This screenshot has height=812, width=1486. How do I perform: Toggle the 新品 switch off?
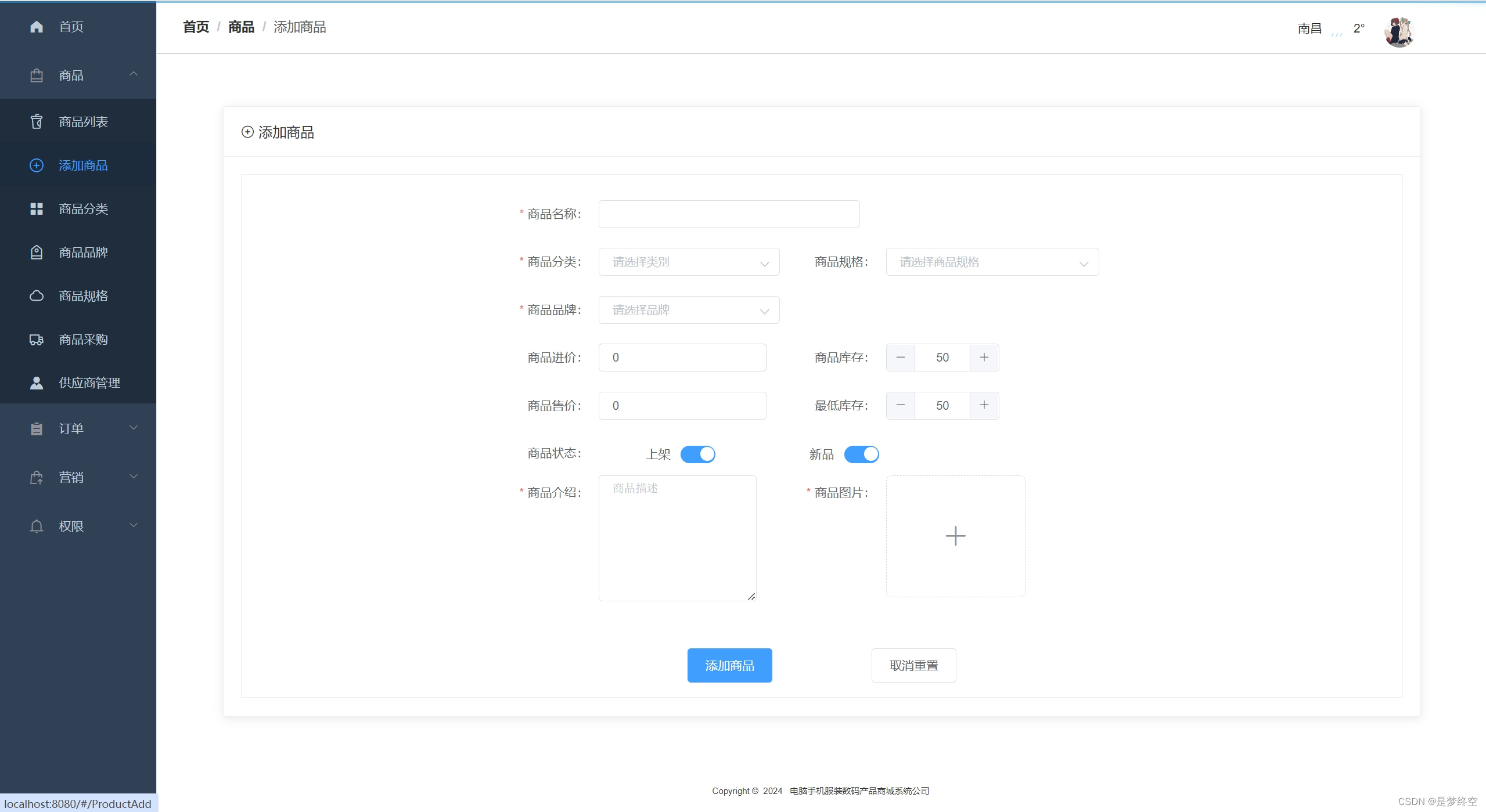[x=861, y=454]
